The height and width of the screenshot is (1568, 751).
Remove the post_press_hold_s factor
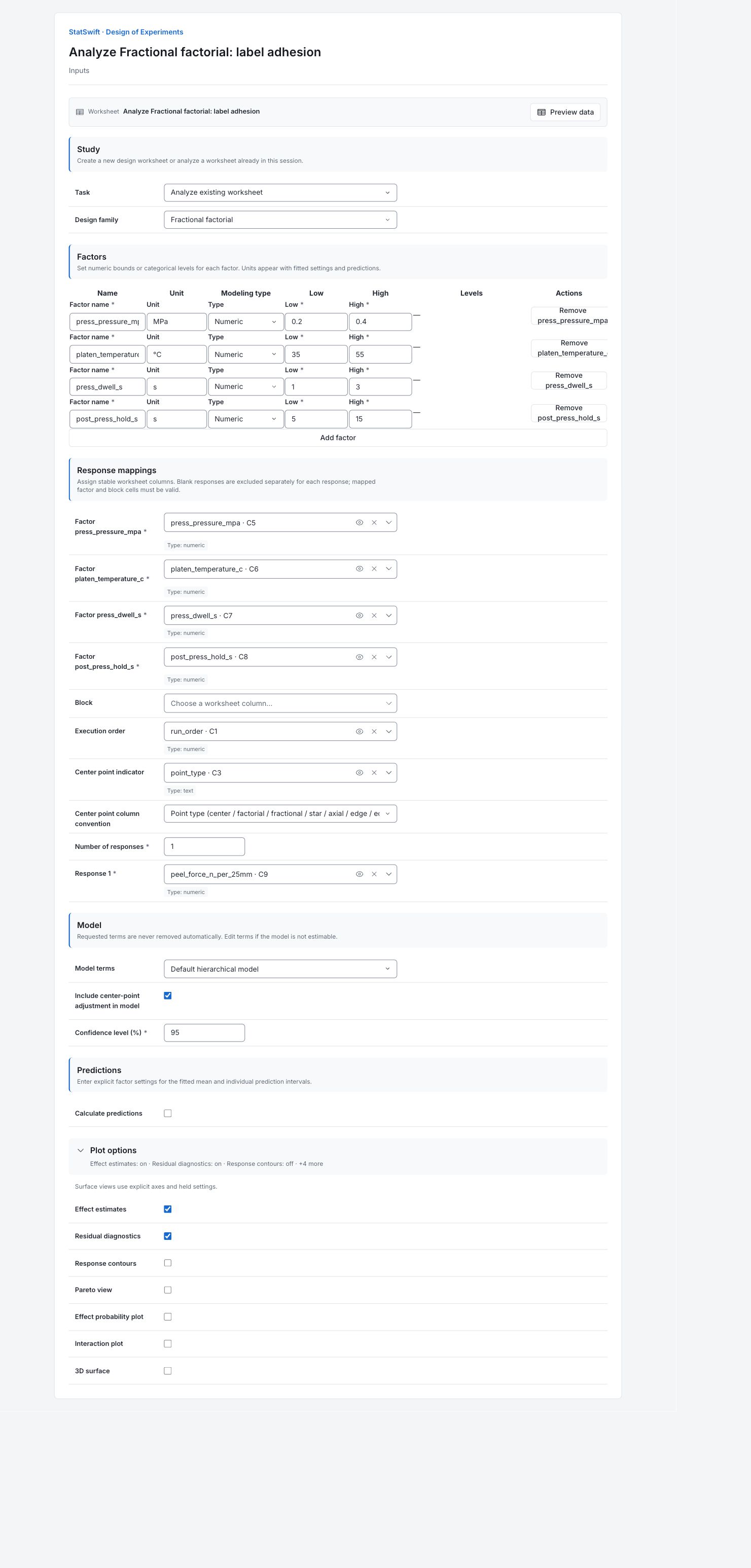(568, 413)
